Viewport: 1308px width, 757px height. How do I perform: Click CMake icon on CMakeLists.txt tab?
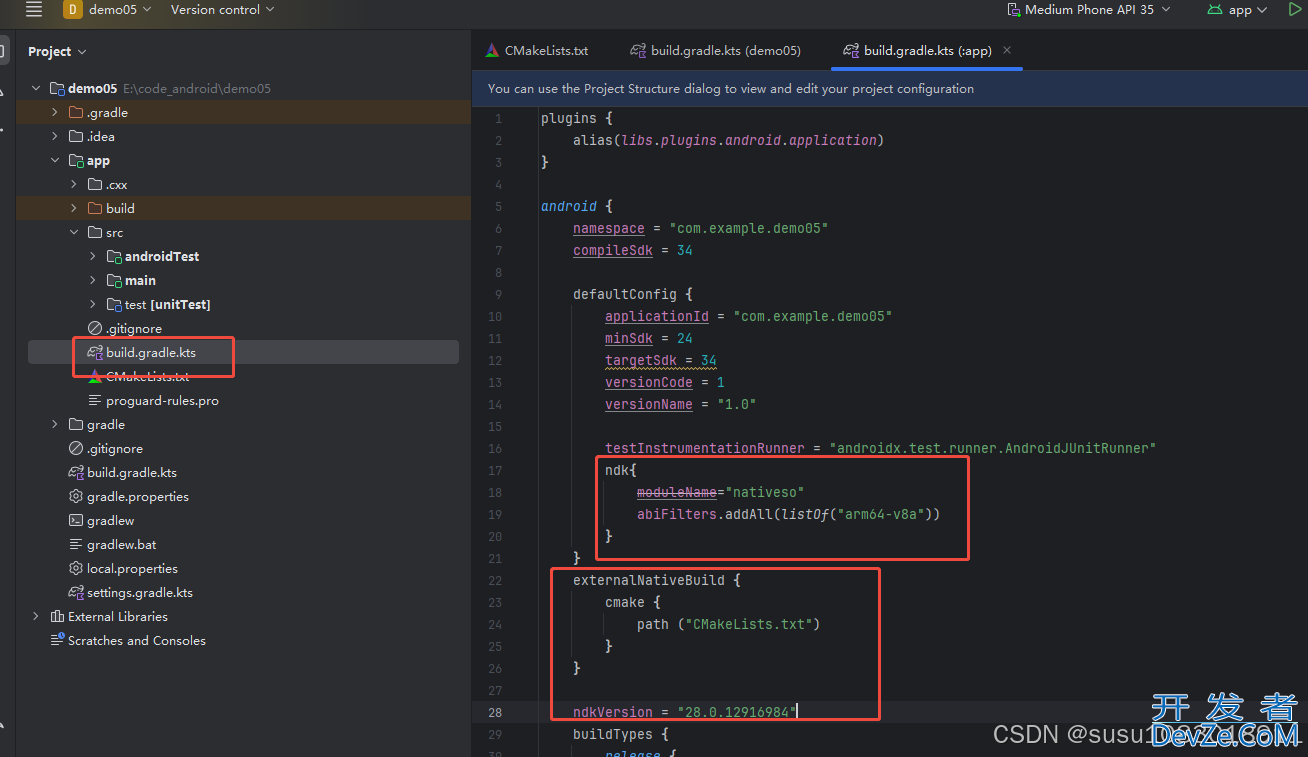(x=492, y=50)
